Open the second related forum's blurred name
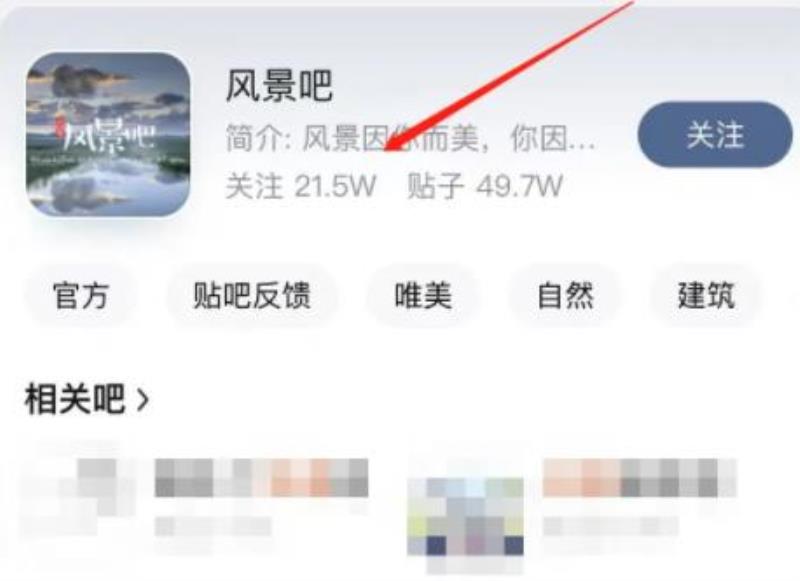 (640, 477)
